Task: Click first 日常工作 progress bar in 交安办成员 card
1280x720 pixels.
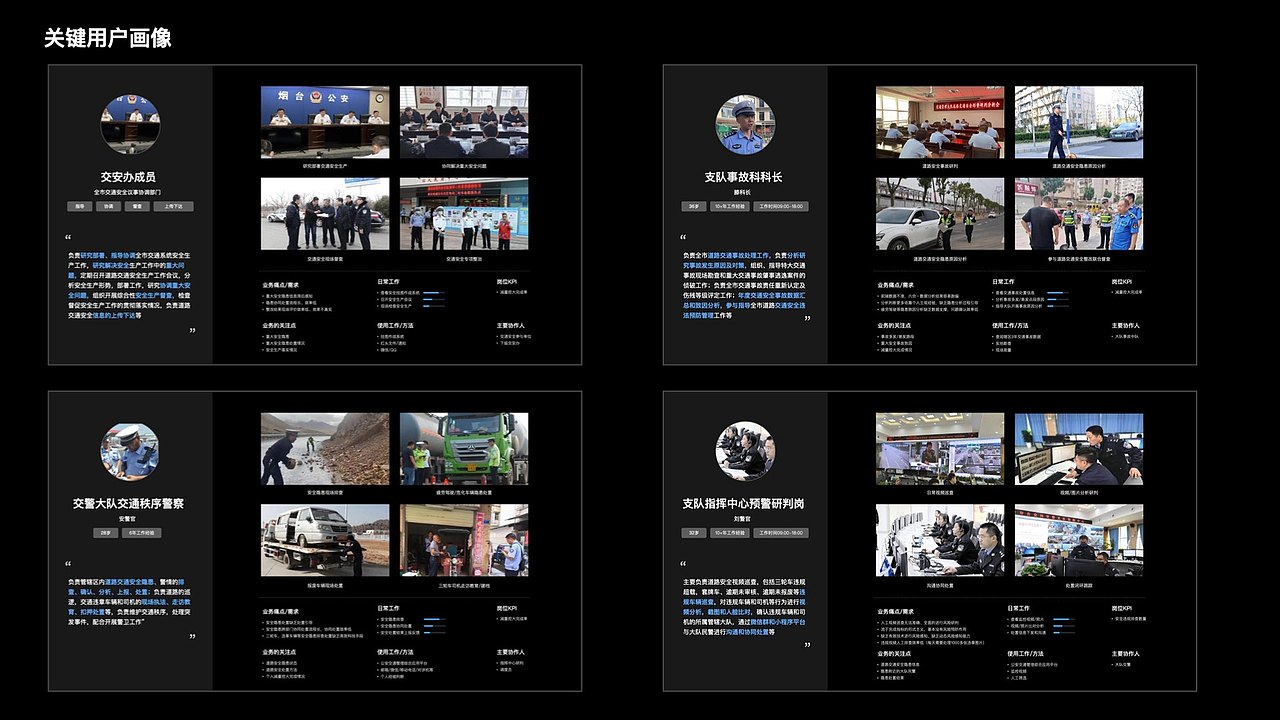Action: click(x=434, y=293)
